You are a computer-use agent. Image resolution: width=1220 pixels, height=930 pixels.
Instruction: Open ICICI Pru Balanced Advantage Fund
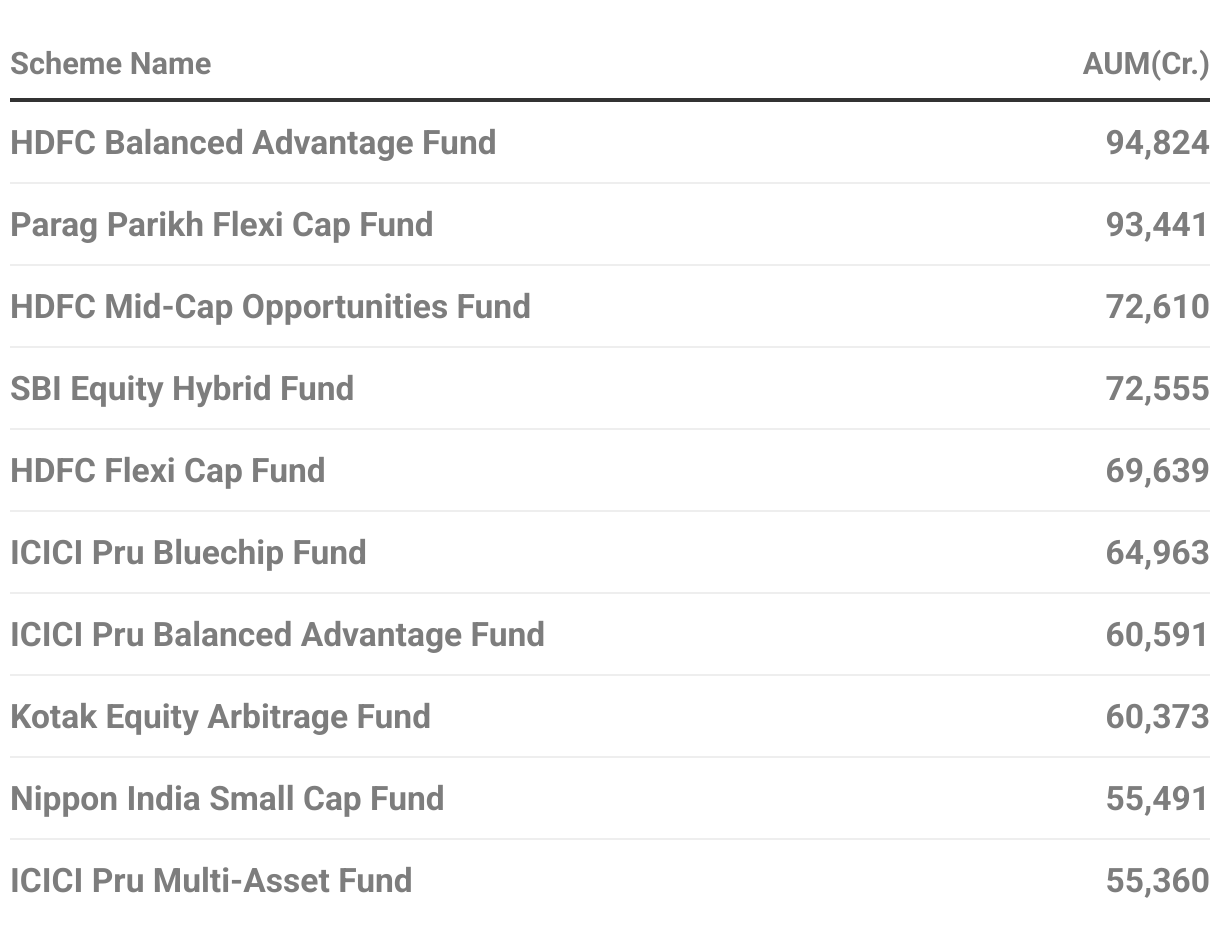point(277,635)
